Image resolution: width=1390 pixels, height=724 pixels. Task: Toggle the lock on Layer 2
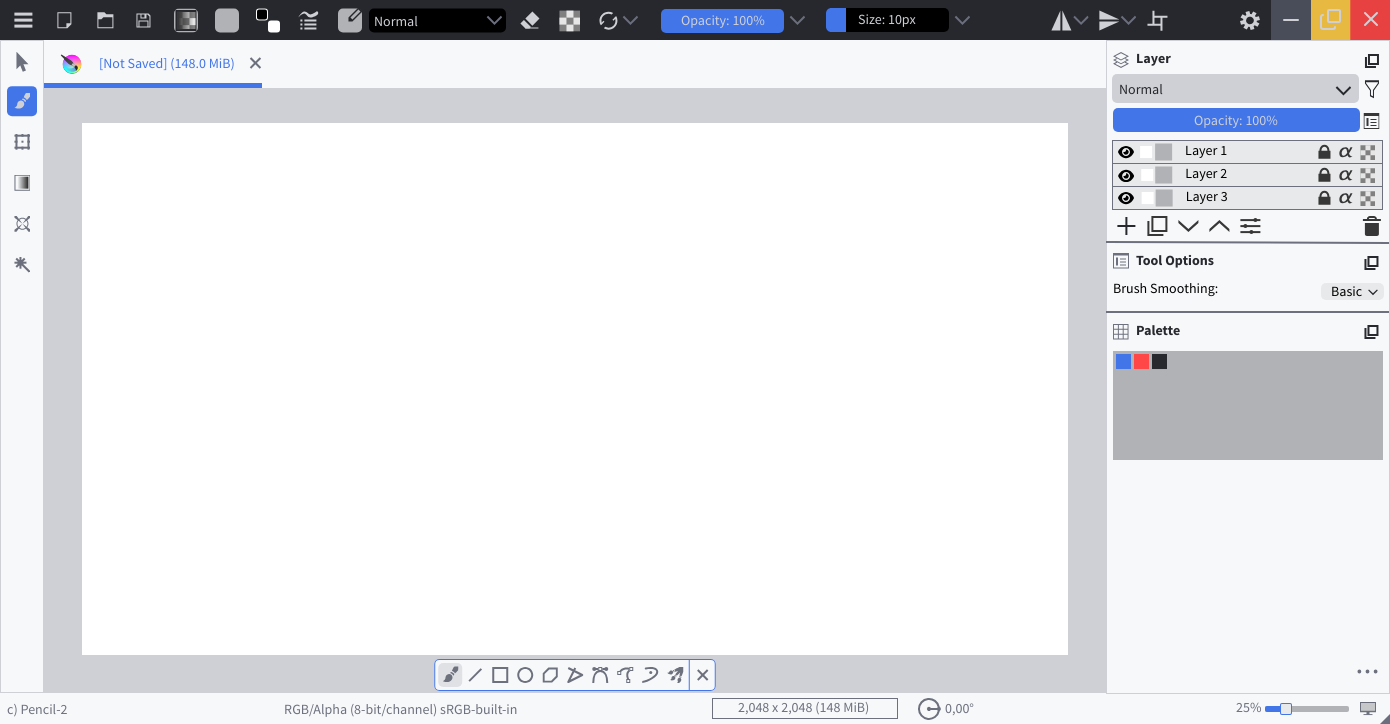pyautogui.click(x=1324, y=175)
